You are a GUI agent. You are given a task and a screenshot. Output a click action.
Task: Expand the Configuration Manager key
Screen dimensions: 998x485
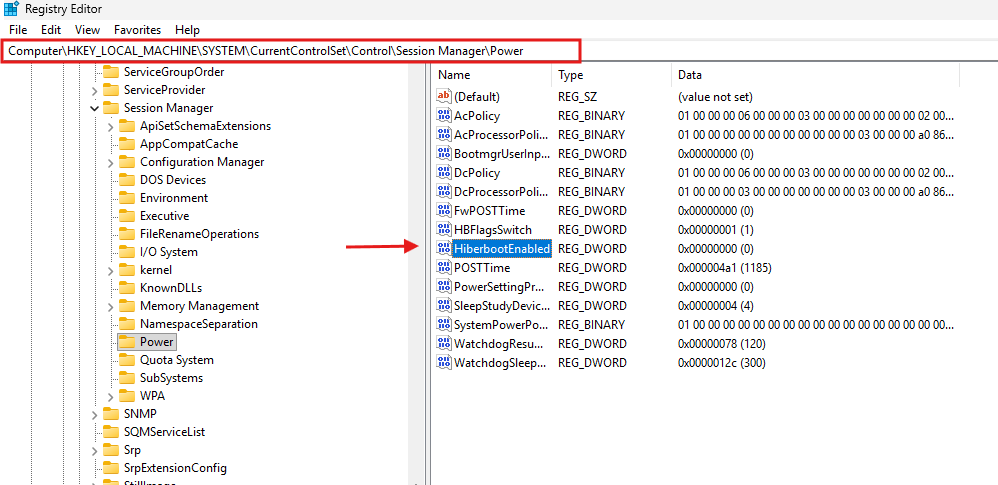coord(111,162)
